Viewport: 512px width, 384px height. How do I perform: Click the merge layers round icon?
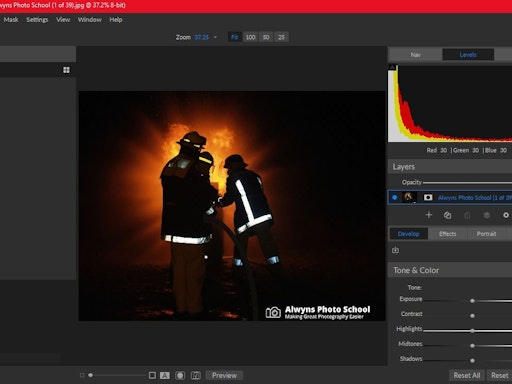(x=487, y=215)
